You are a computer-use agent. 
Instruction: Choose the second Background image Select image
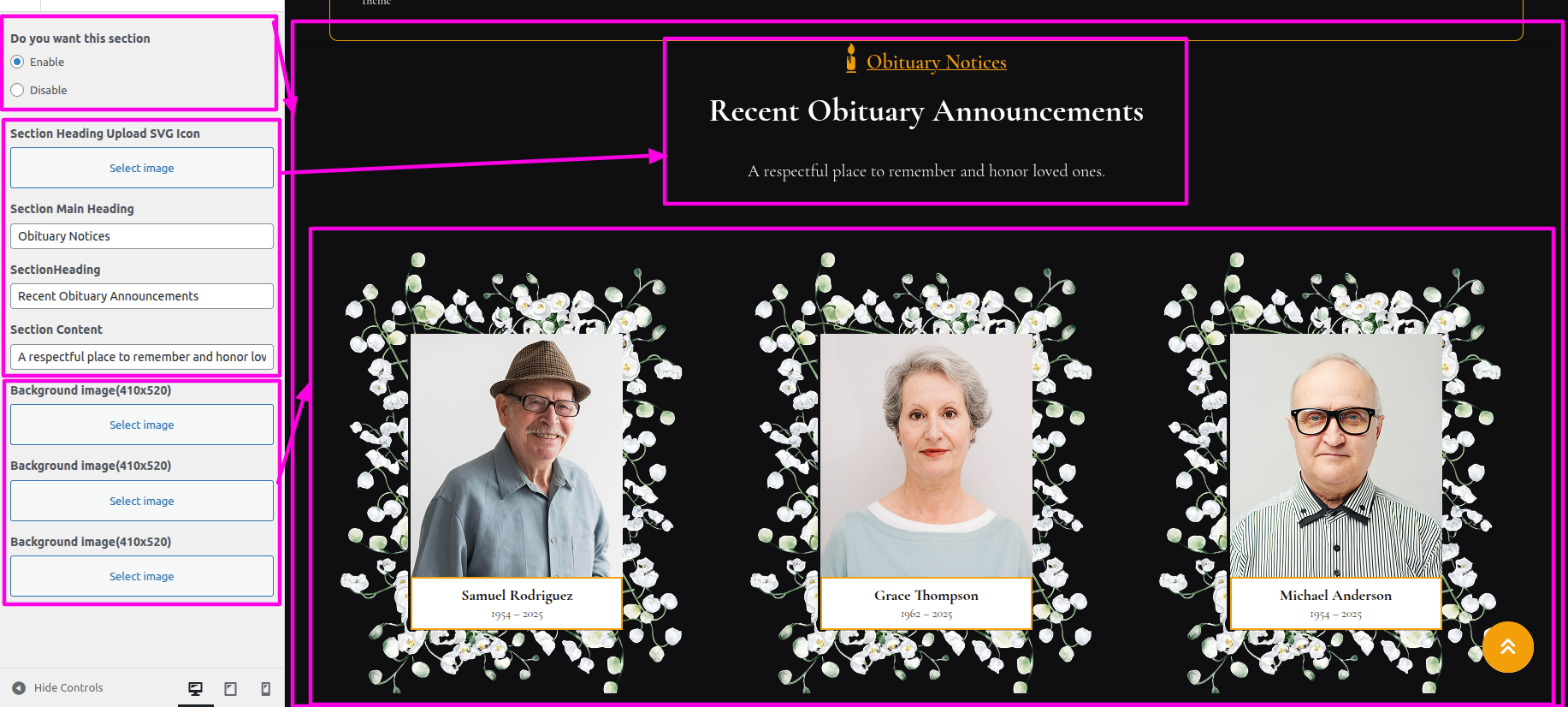tap(142, 501)
